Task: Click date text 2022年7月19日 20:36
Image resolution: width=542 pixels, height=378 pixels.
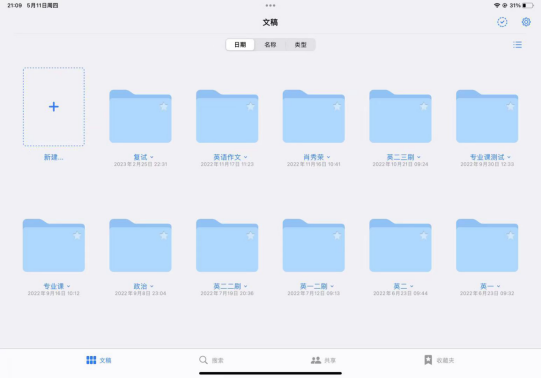Action: (x=227, y=293)
